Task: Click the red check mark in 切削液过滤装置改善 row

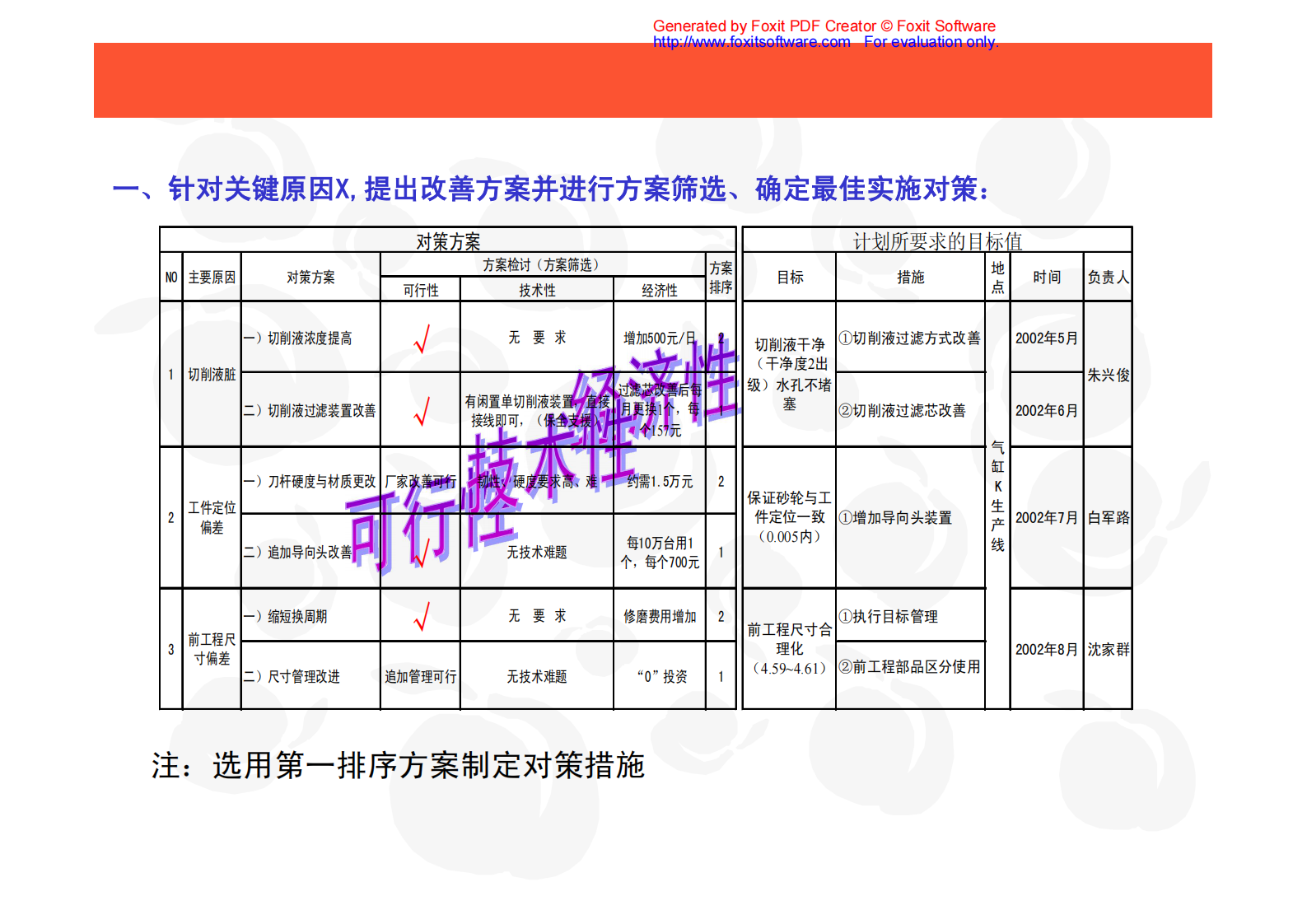Action: pyautogui.click(x=422, y=411)
